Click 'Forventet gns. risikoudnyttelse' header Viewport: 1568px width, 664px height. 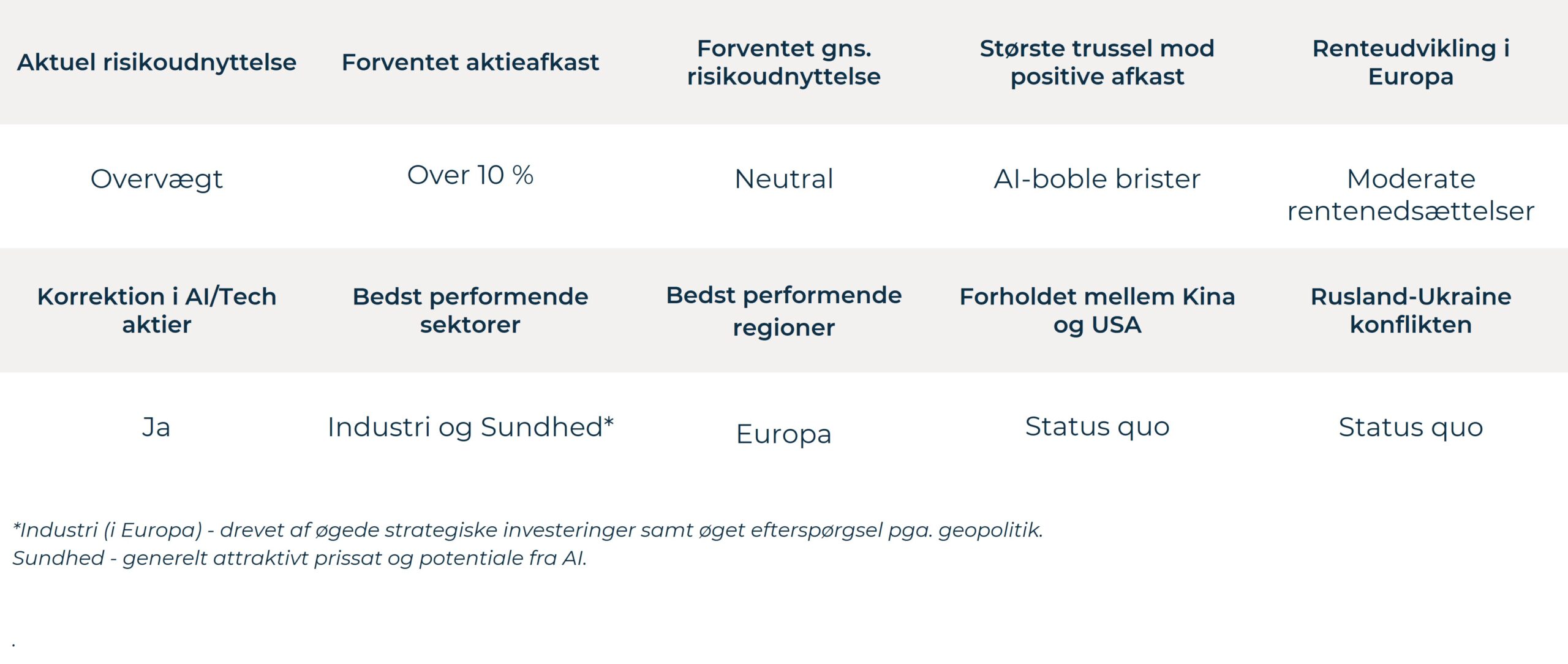[784, 62]
